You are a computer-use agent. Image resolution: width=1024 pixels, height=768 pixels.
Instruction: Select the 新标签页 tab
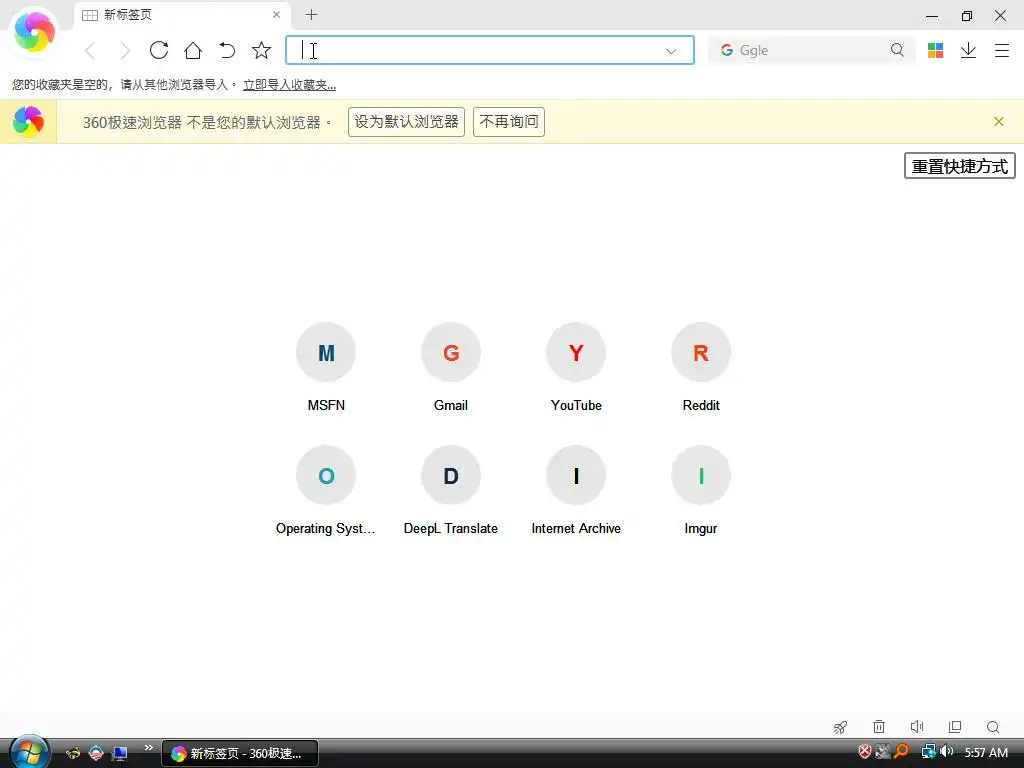[x=182, y=14]
